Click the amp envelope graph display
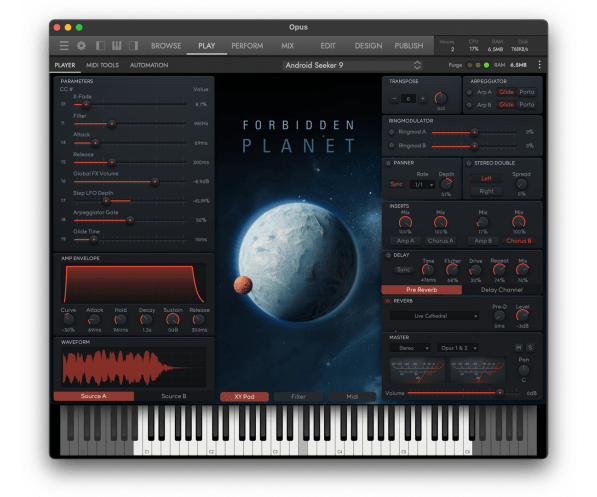 pos(134,283)
